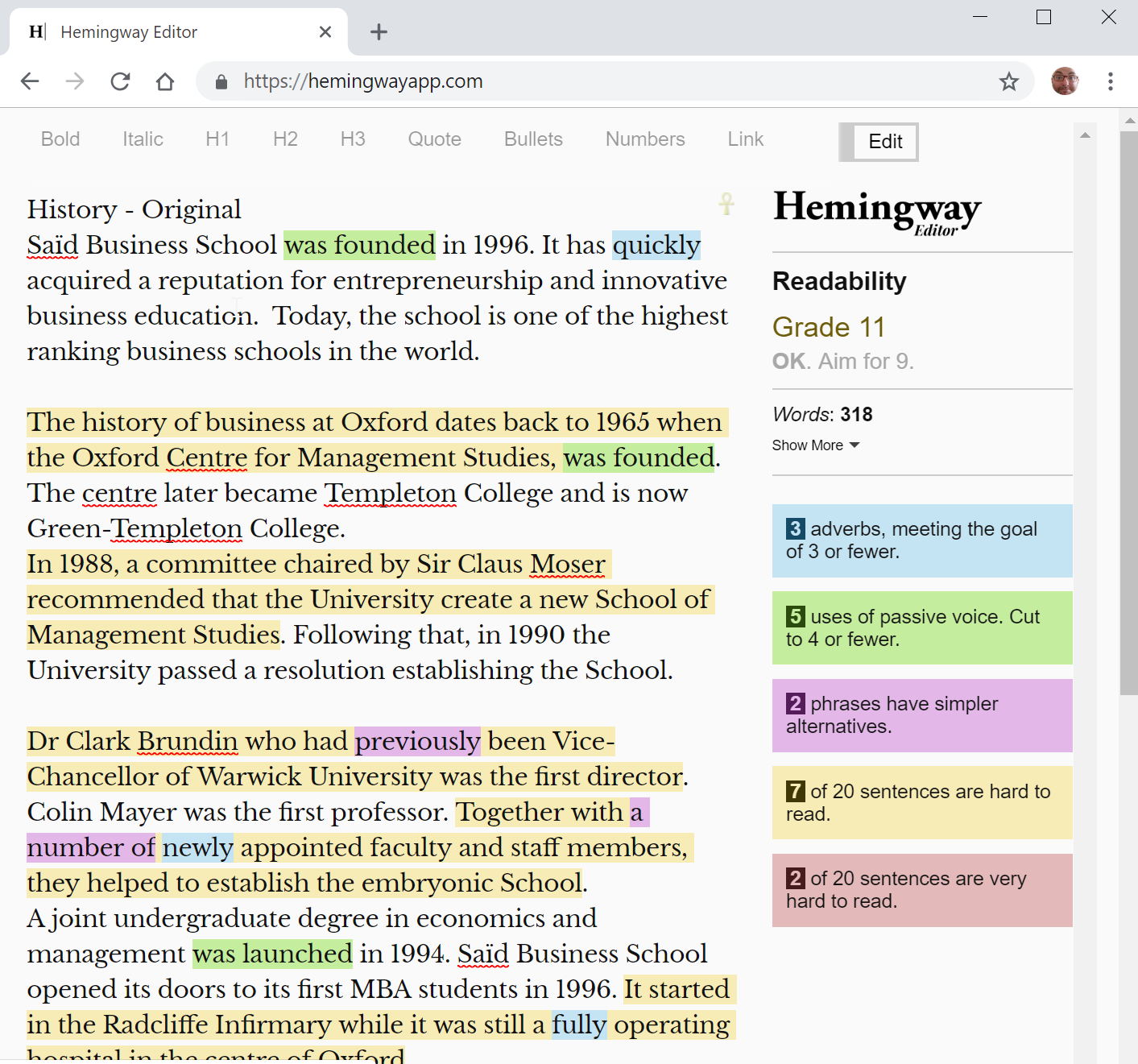Toggle the Write/Edit mode switch

click(879, 142)
